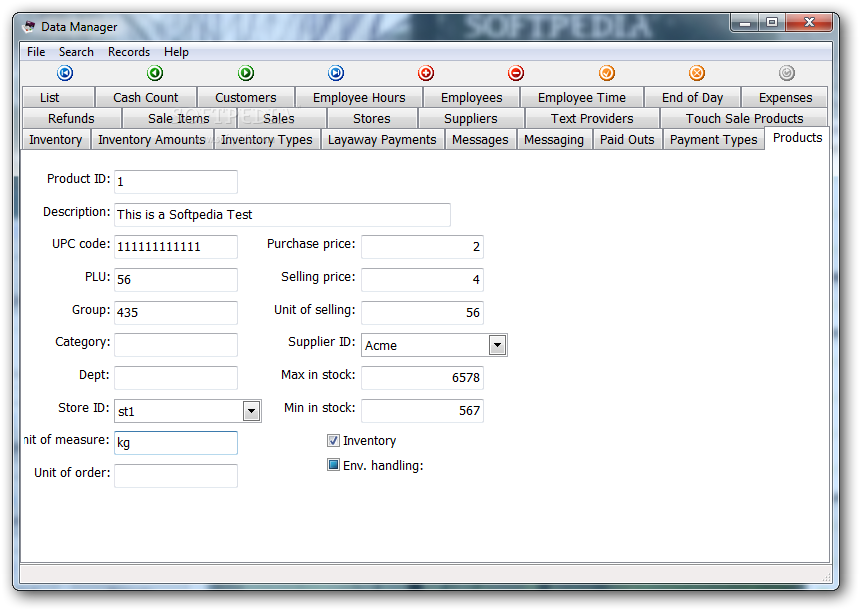The image size is (860, 611).
Task: Open the Messages tab
Action: tap(480, 139)
